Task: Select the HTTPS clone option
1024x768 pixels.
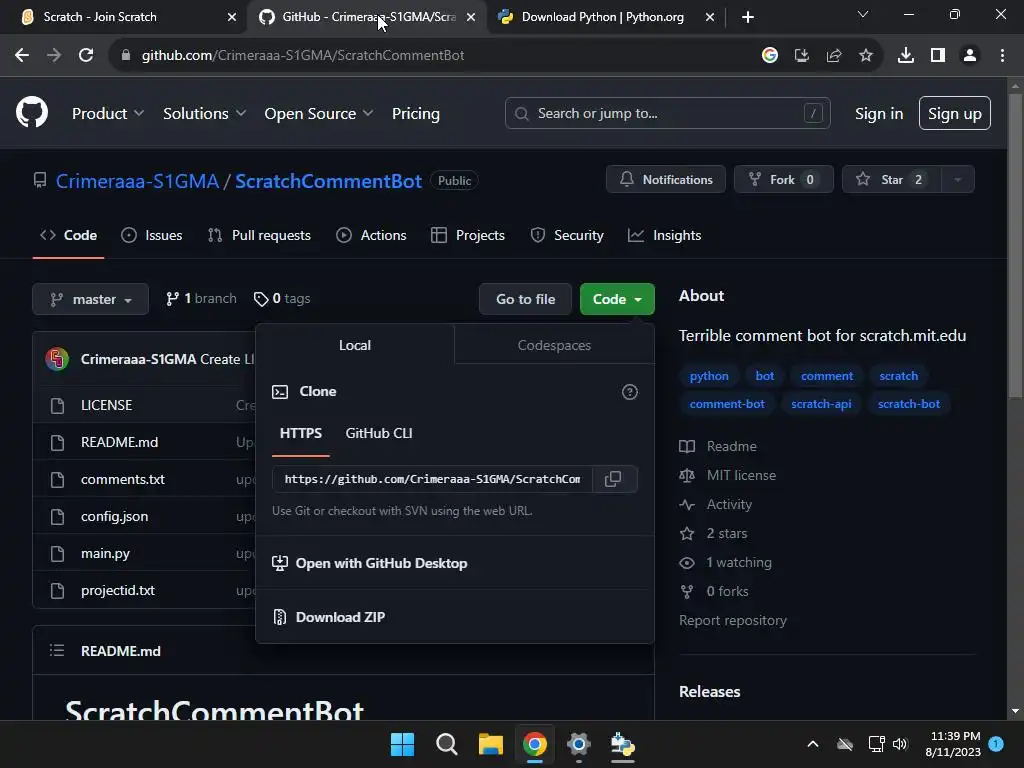Action: (300, 433)
